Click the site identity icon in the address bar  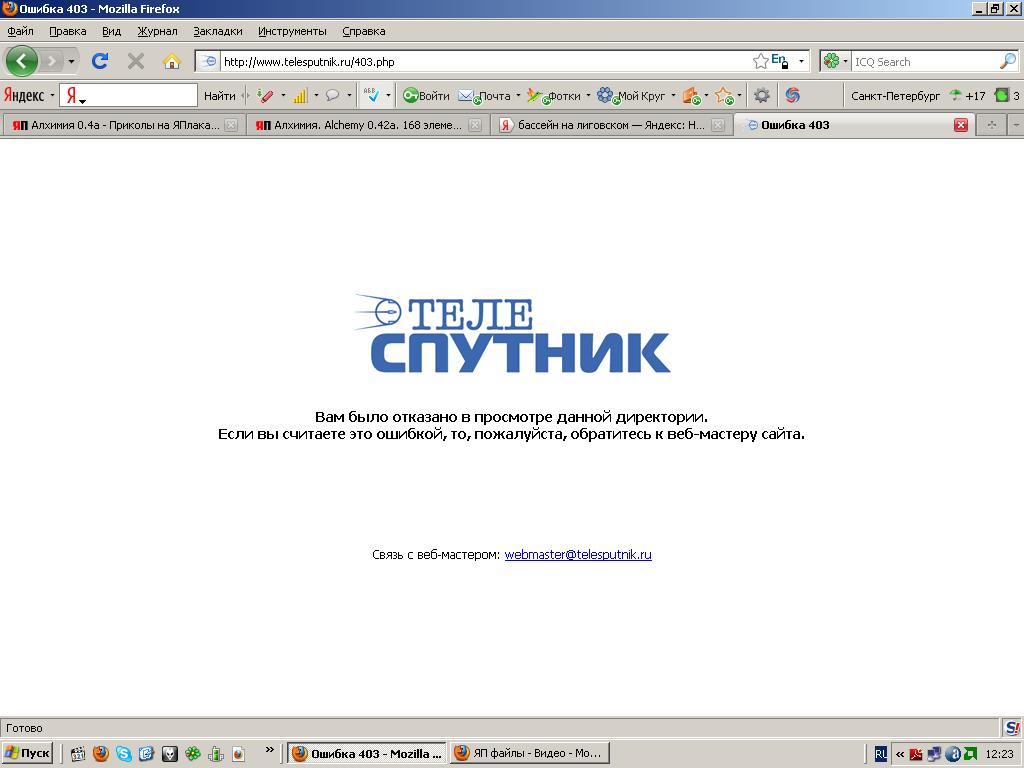208,62
